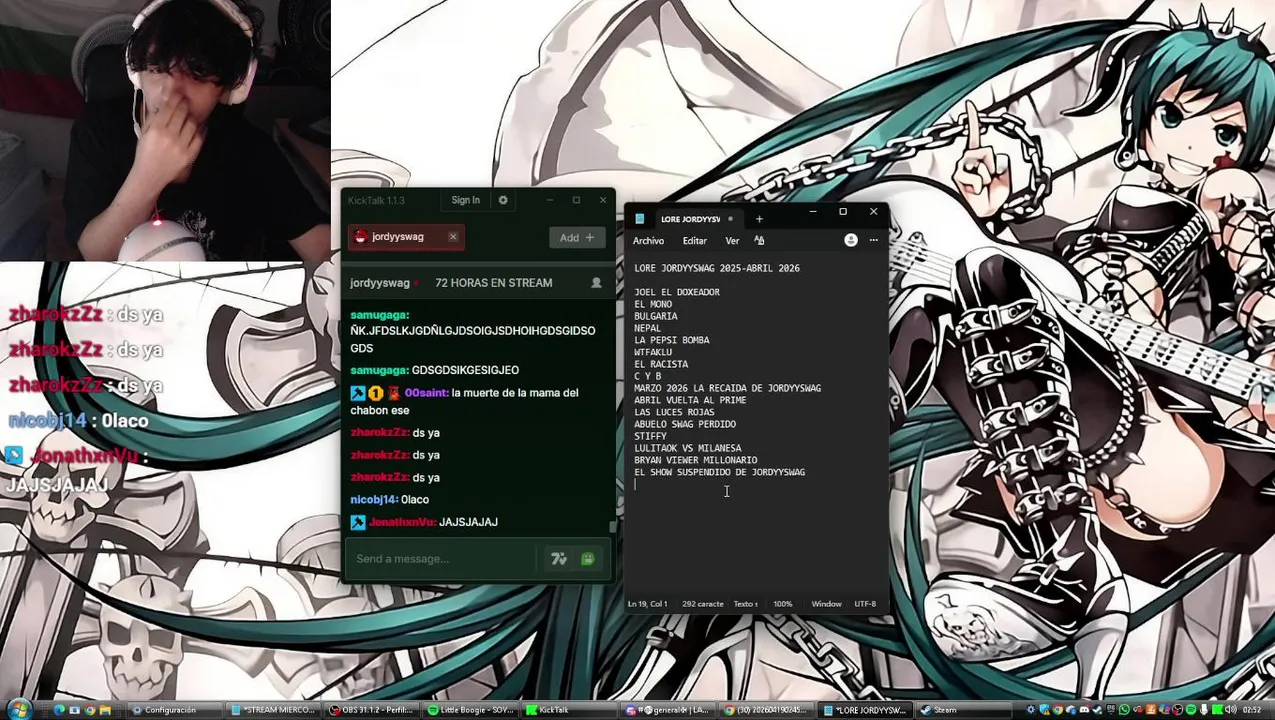
Task: Focus the Send a message field
Action: tap(441, 558)
